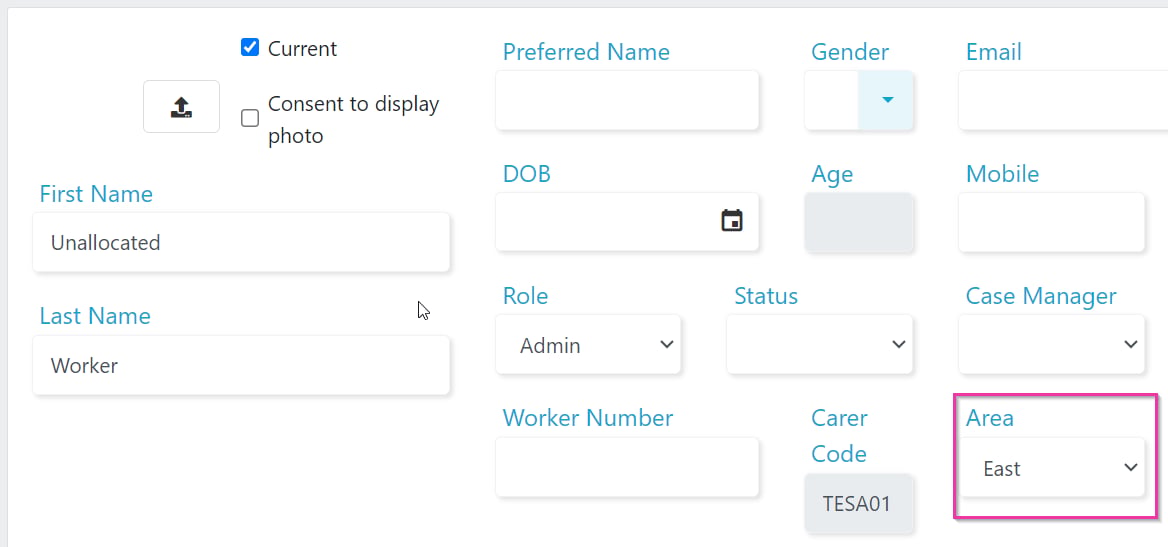Click the Last Name label

[x=95, y=316]
